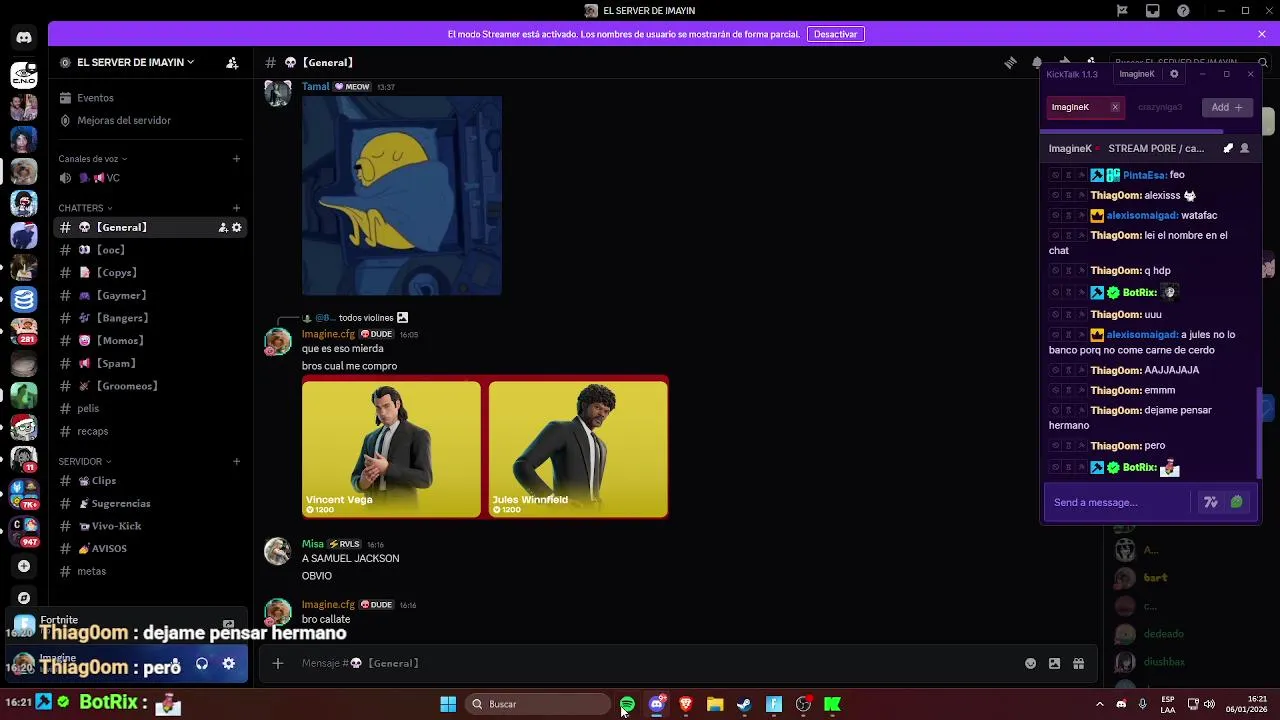Open Eventos in server sidebar
This screenshot has width=1280, height=720.
pyautogui.click(x=150, y=98)
